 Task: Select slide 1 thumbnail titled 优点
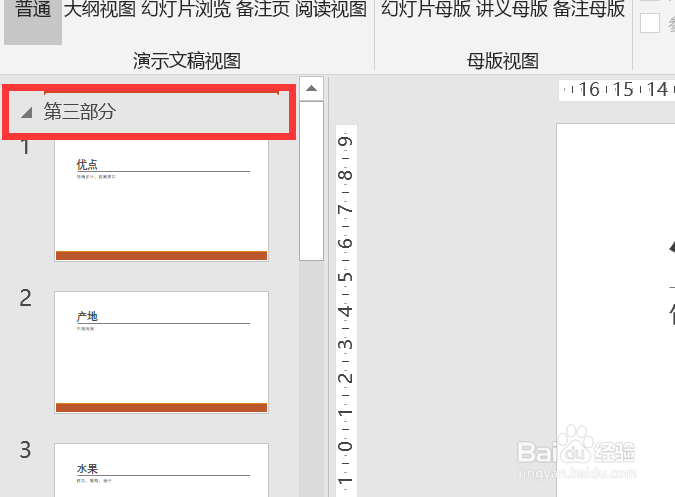161,200
